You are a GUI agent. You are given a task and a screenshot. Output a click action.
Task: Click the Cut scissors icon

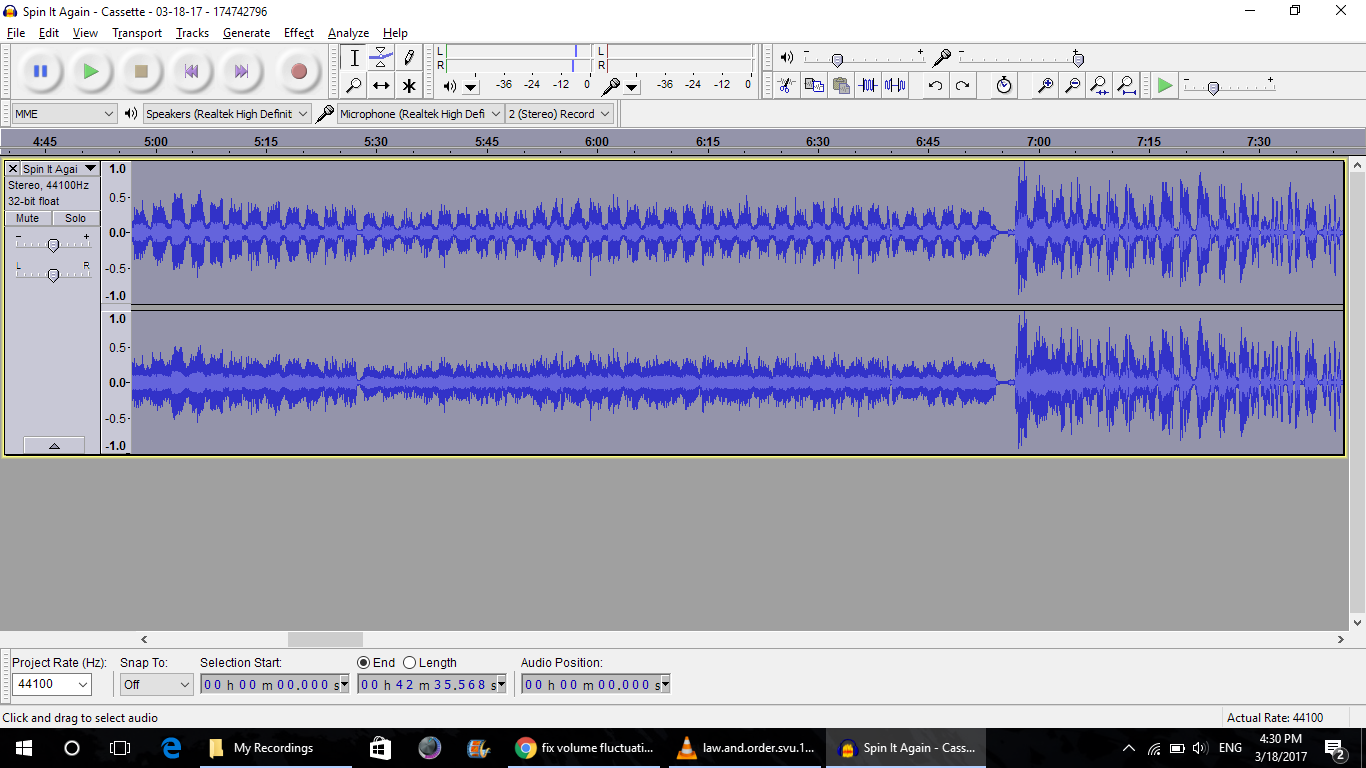coord(787,85)
